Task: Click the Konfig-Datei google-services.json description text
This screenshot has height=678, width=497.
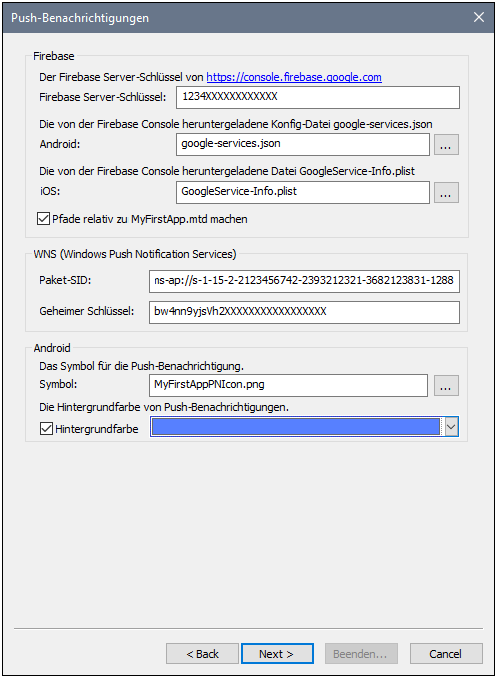Action: point(236,125)
